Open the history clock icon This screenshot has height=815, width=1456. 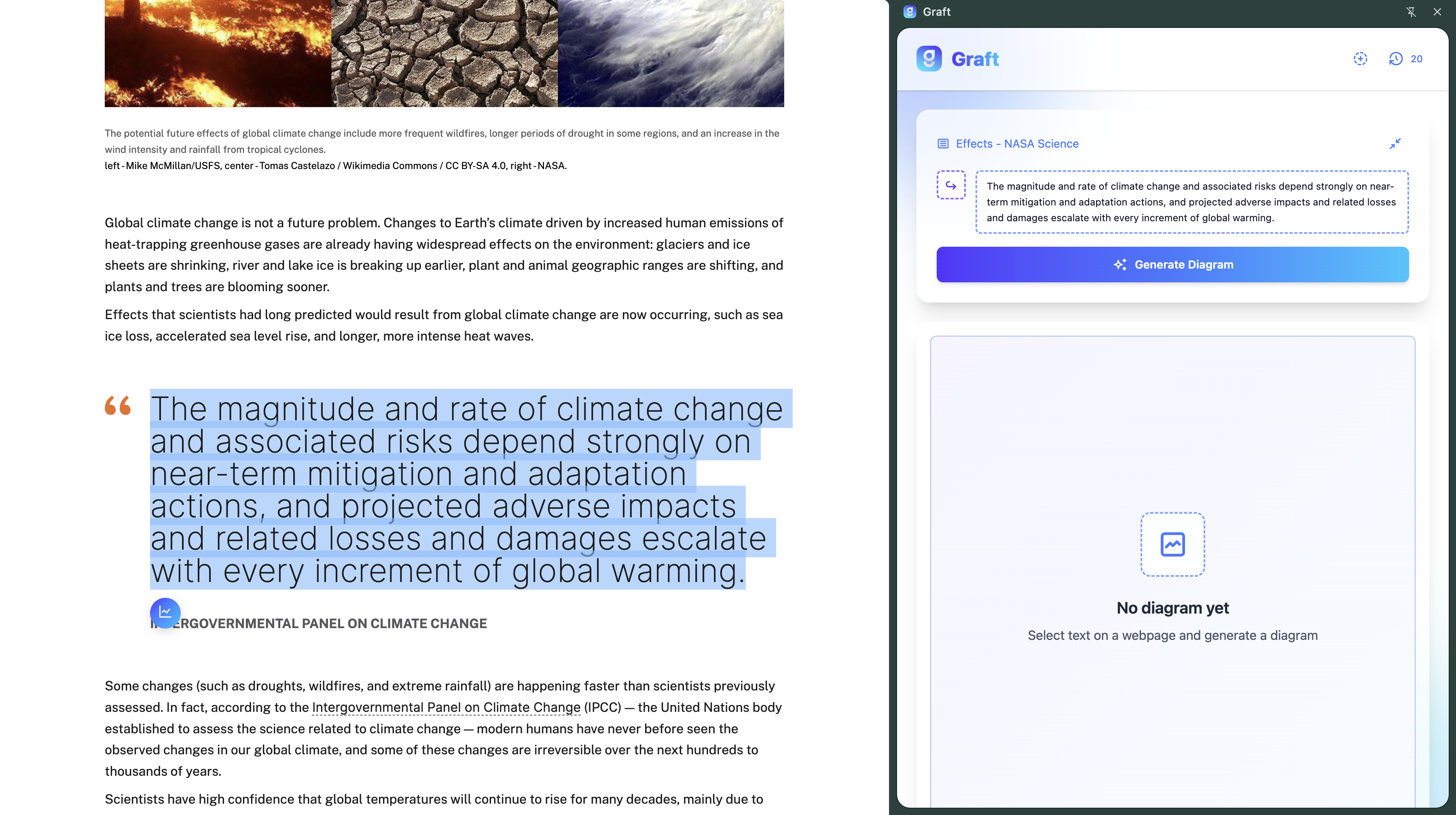tap(1395, 59)
